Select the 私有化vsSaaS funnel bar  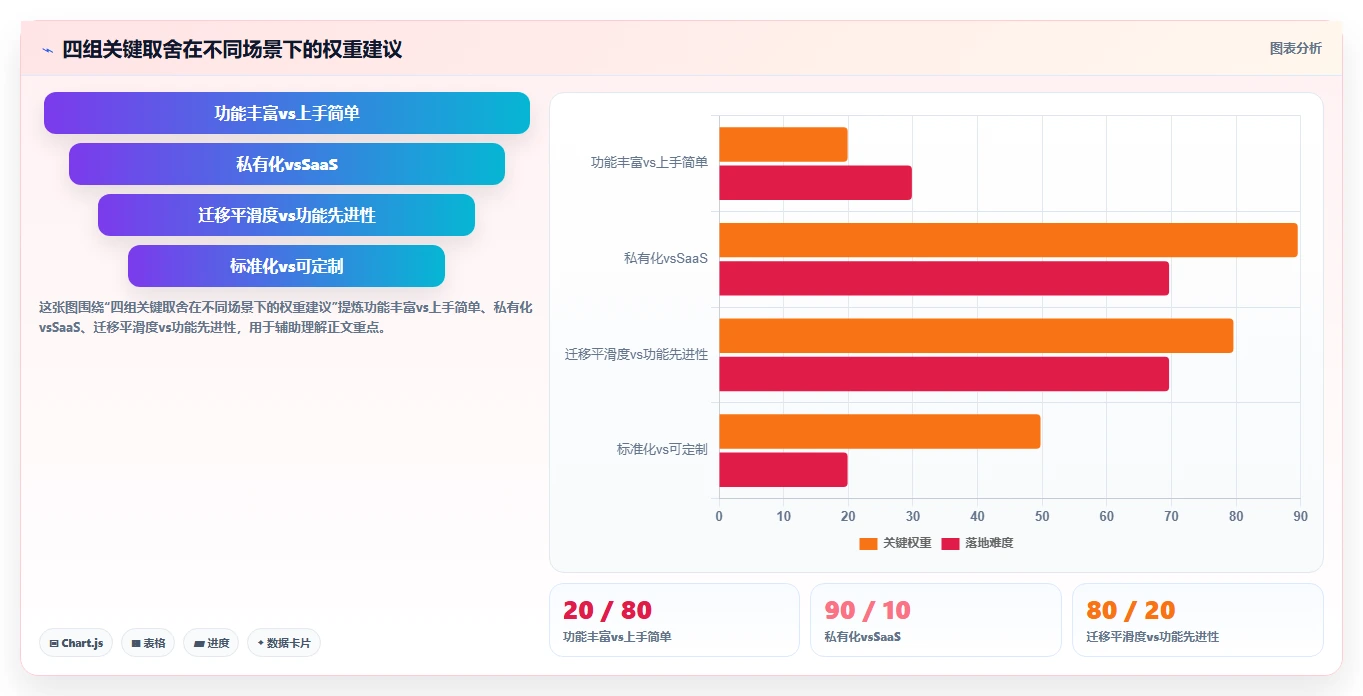click(x=287, y=164)
